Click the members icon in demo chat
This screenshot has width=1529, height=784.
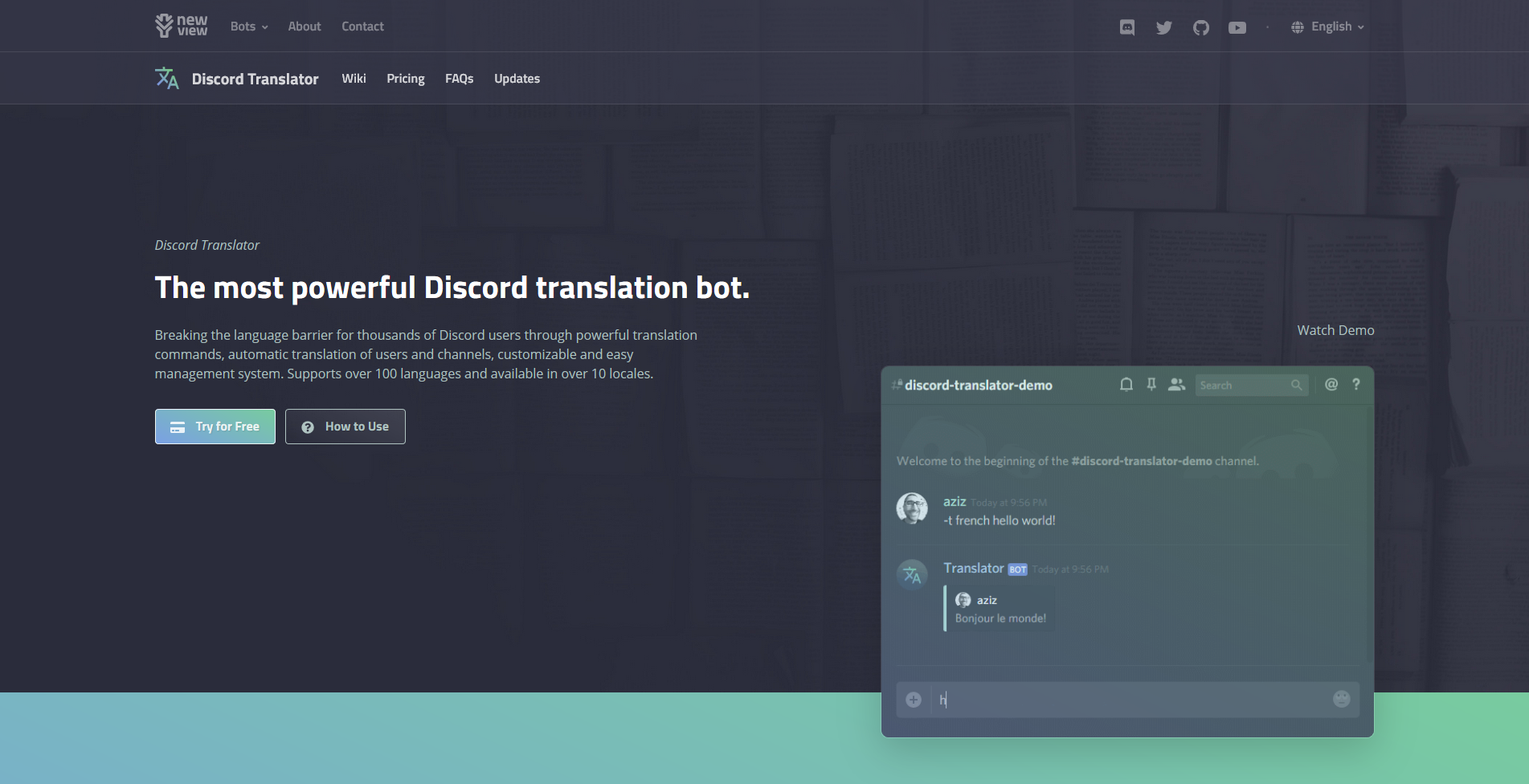pos(1176,385)
